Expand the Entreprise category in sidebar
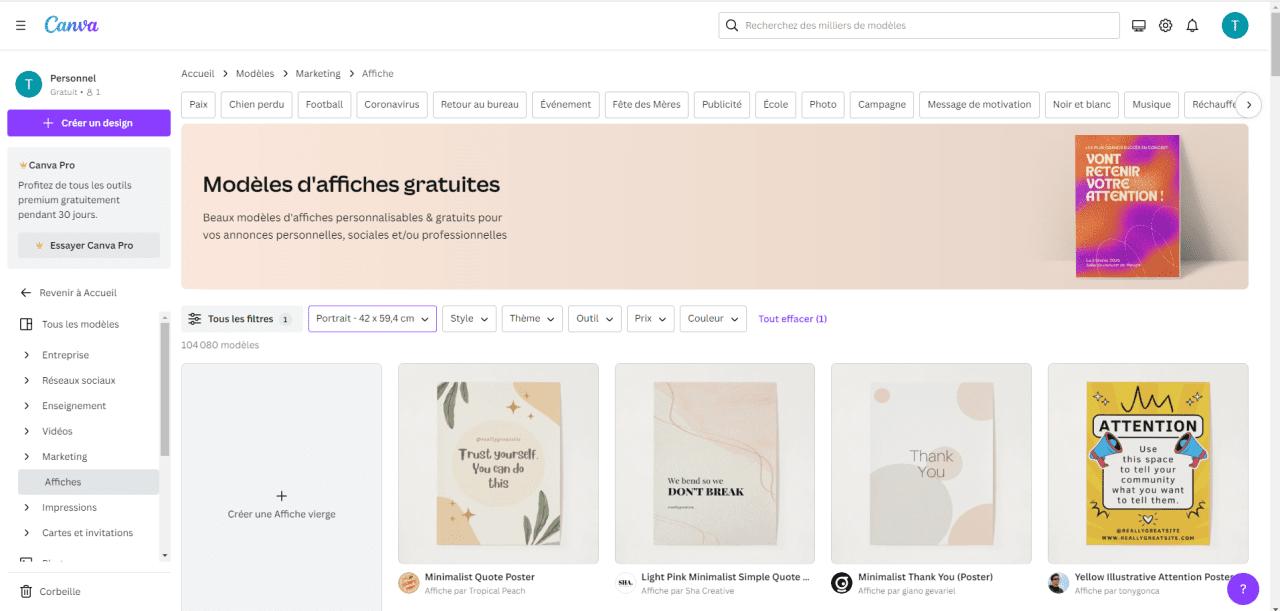The height and width of the screenshot is (611, 1280). point(26,355)
